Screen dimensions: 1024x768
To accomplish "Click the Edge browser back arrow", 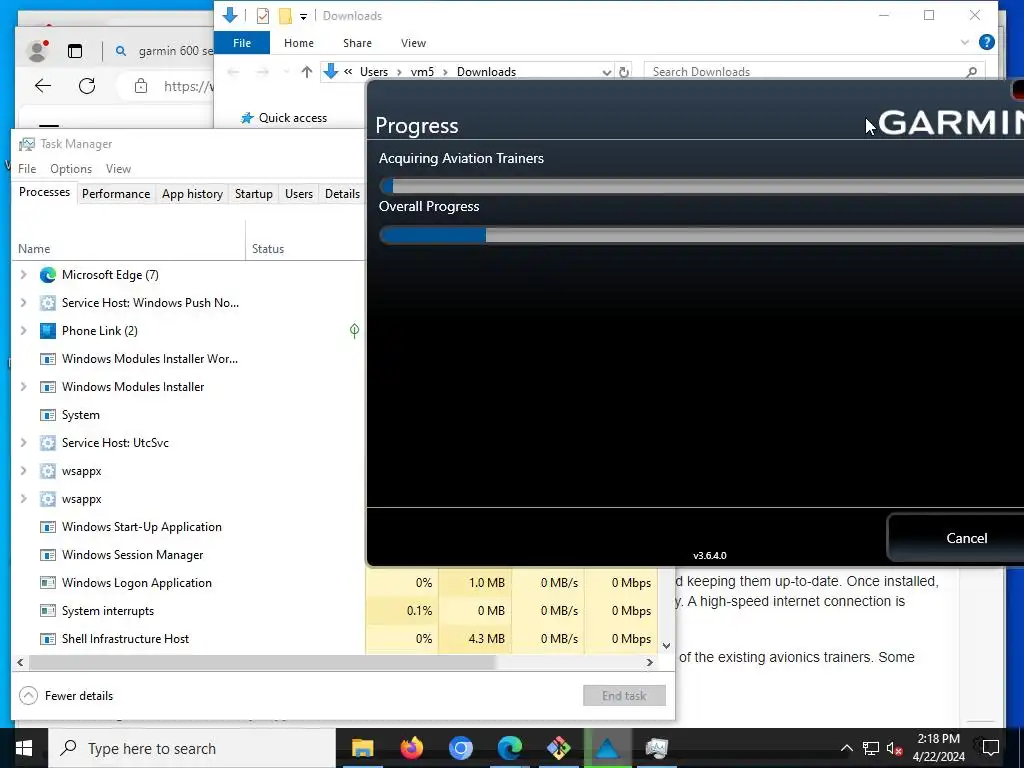I will (x=43, y=86).
